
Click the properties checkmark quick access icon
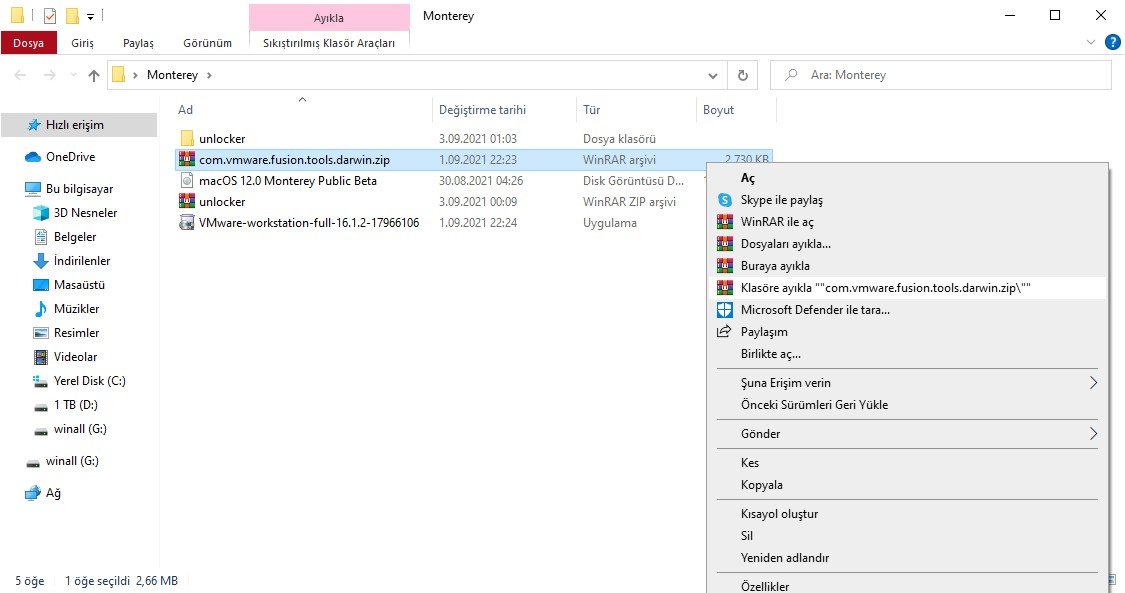click(50, 16)
